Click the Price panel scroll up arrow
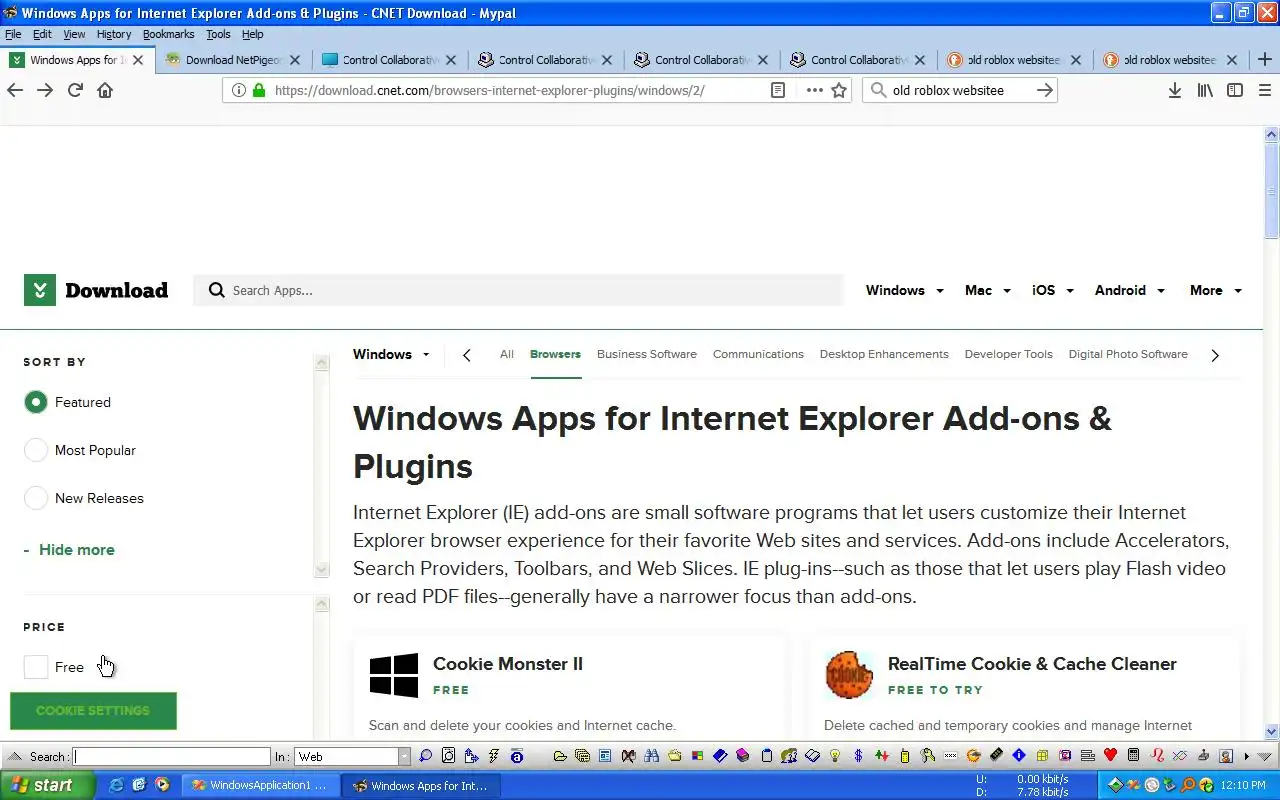Viewport: 1280px width, 800px height. 321,604
